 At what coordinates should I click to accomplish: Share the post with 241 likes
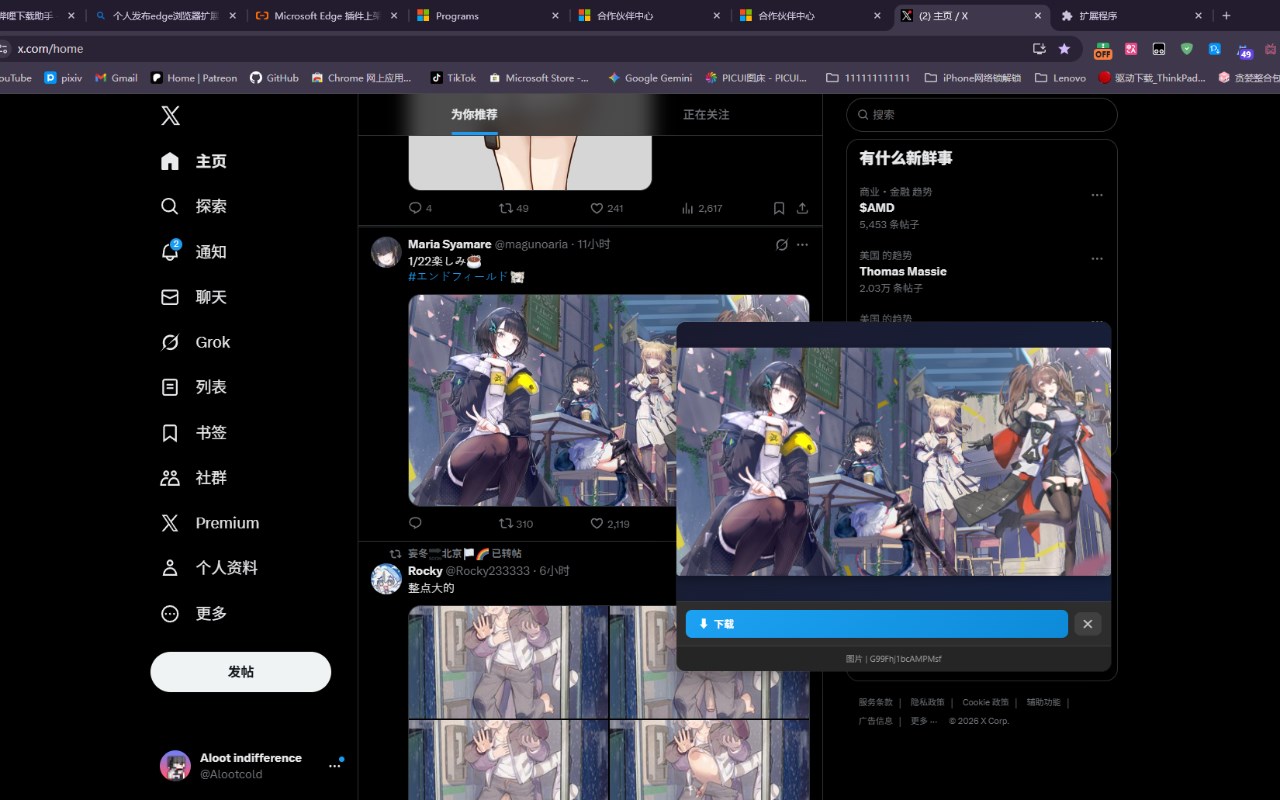coord(802,208)
